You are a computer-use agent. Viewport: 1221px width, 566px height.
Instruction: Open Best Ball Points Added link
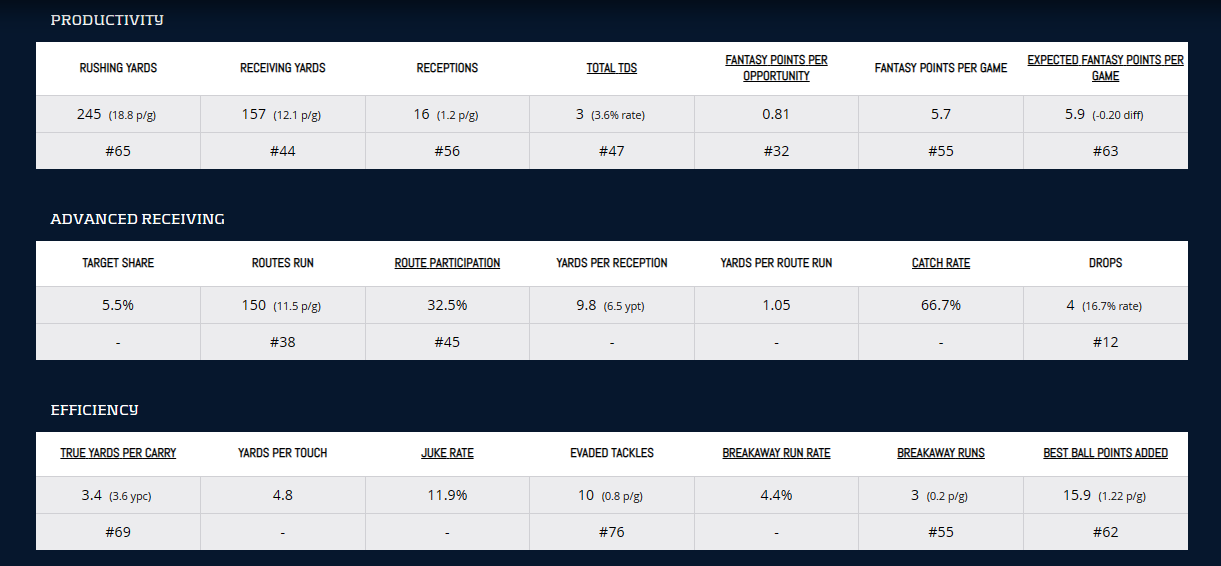click(x=1105, y=453)
